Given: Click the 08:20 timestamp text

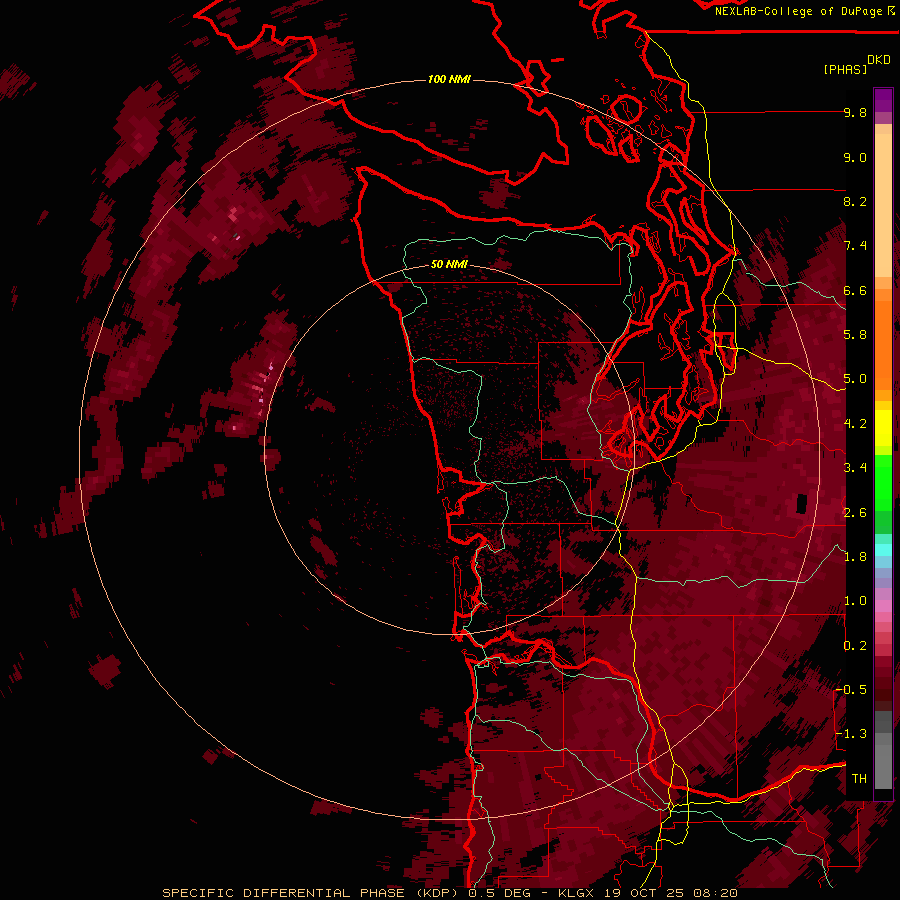Looking at the screenshot, I should [715, 893].
